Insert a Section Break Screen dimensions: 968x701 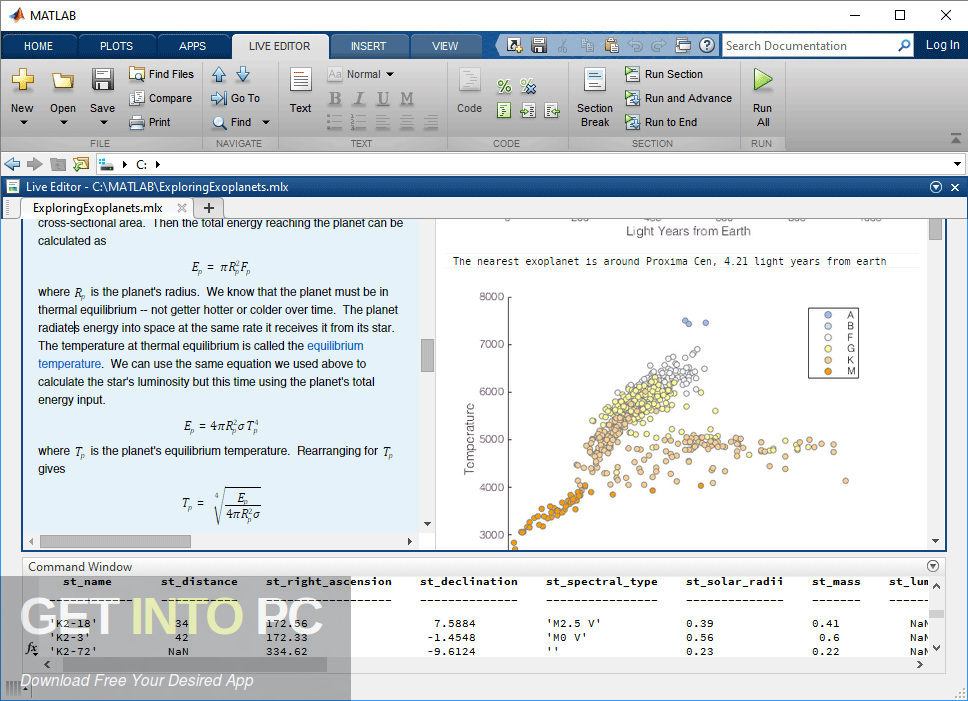pos(595,97)
